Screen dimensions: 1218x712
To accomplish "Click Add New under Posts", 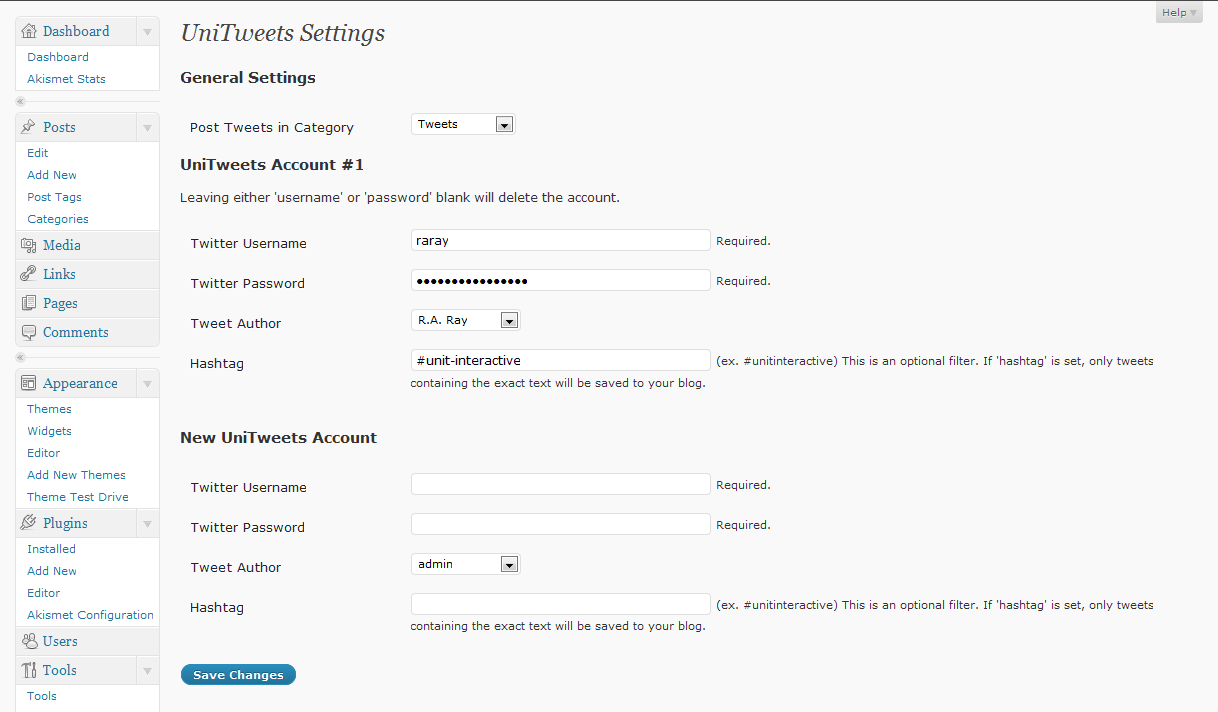I will click(x=52, y=175).
